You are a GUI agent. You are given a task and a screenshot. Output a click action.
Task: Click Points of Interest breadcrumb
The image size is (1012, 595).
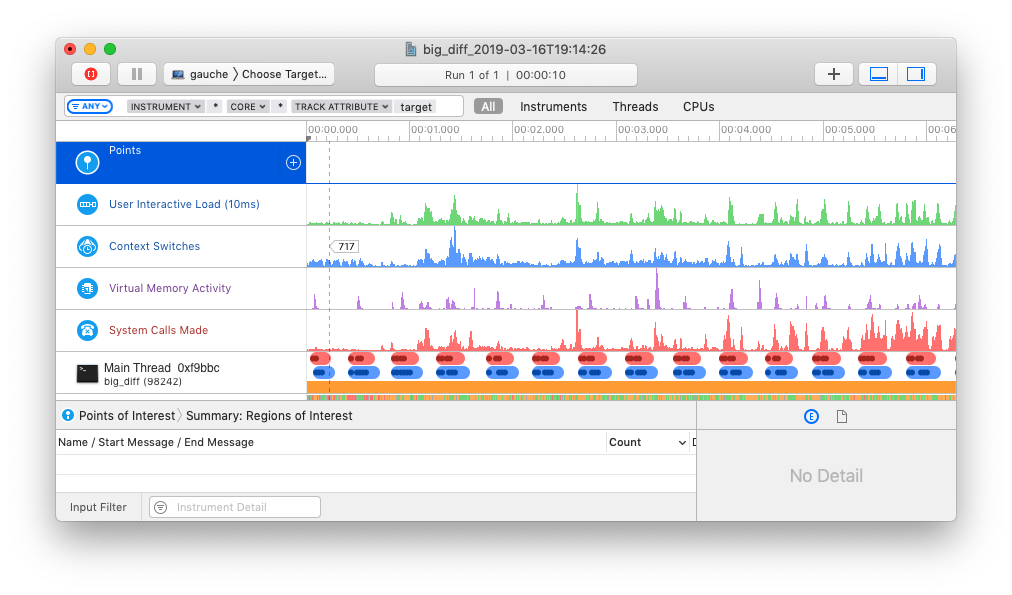126,416
